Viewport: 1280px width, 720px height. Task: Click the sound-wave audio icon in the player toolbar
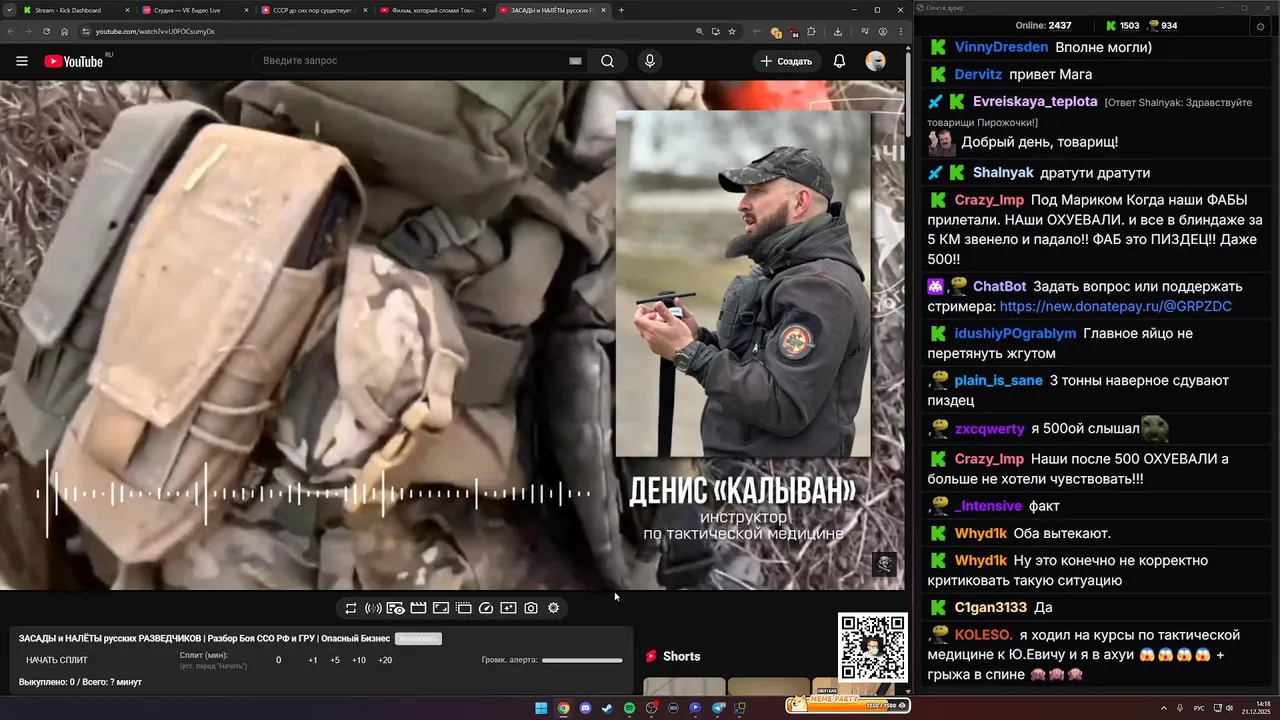[373, 608]
